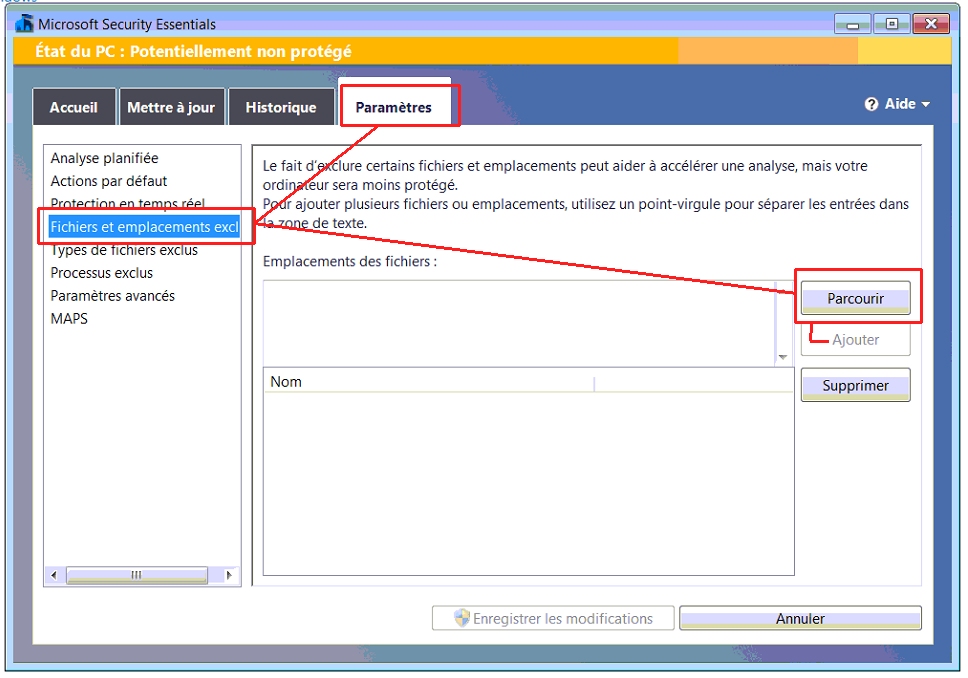Choose Protection en temps réel
Screen dimensions: 968x678
point(128,204)
